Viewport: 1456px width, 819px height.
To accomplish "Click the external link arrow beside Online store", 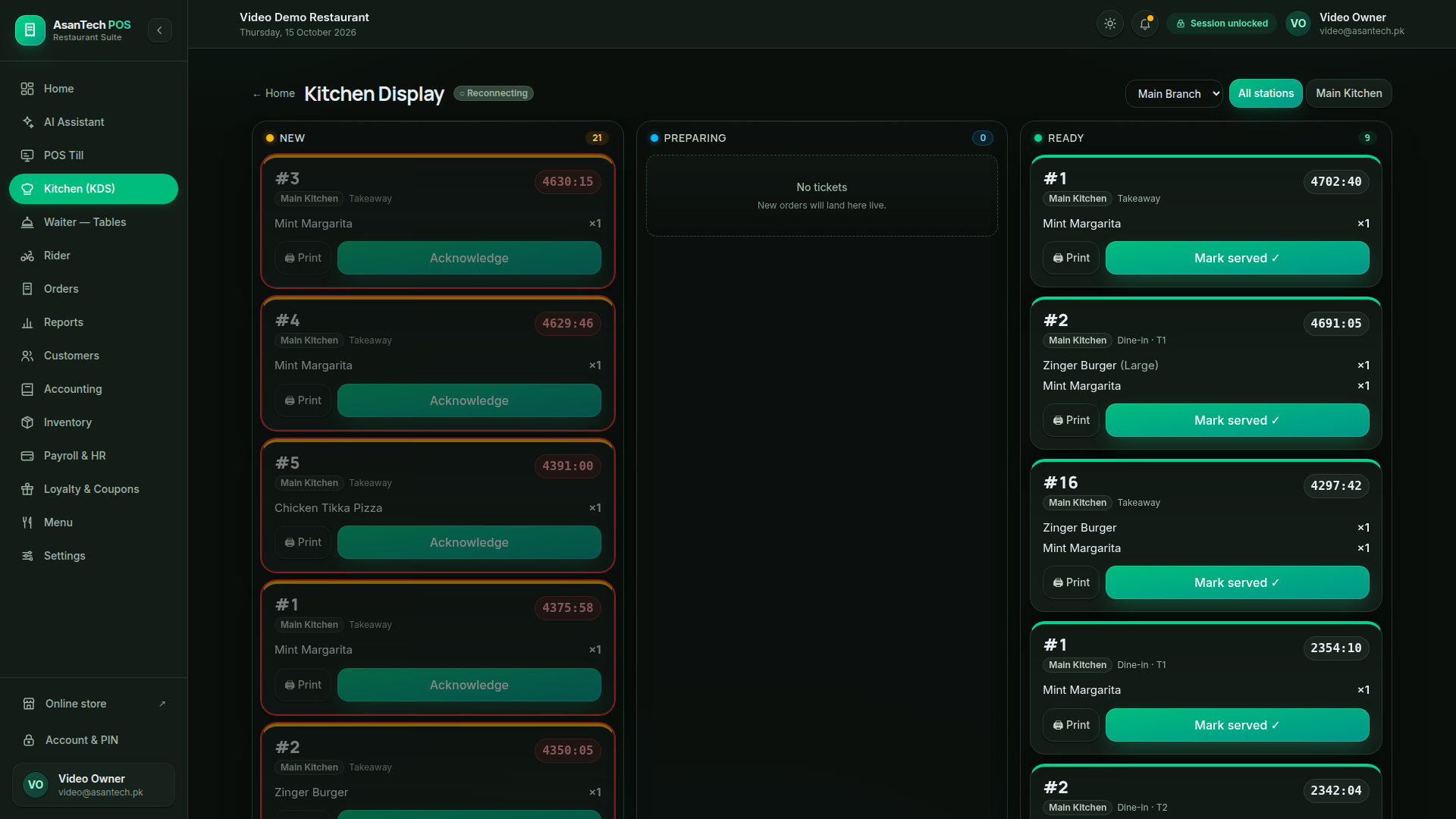I will 162,704.
